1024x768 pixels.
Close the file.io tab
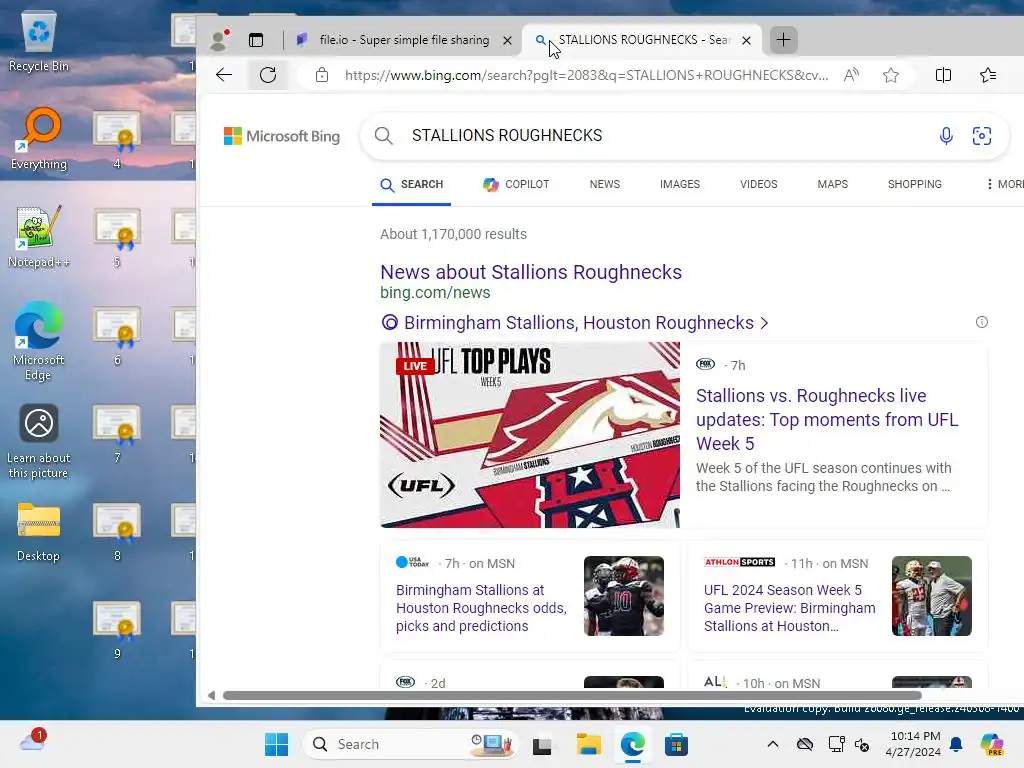[507, 40]
